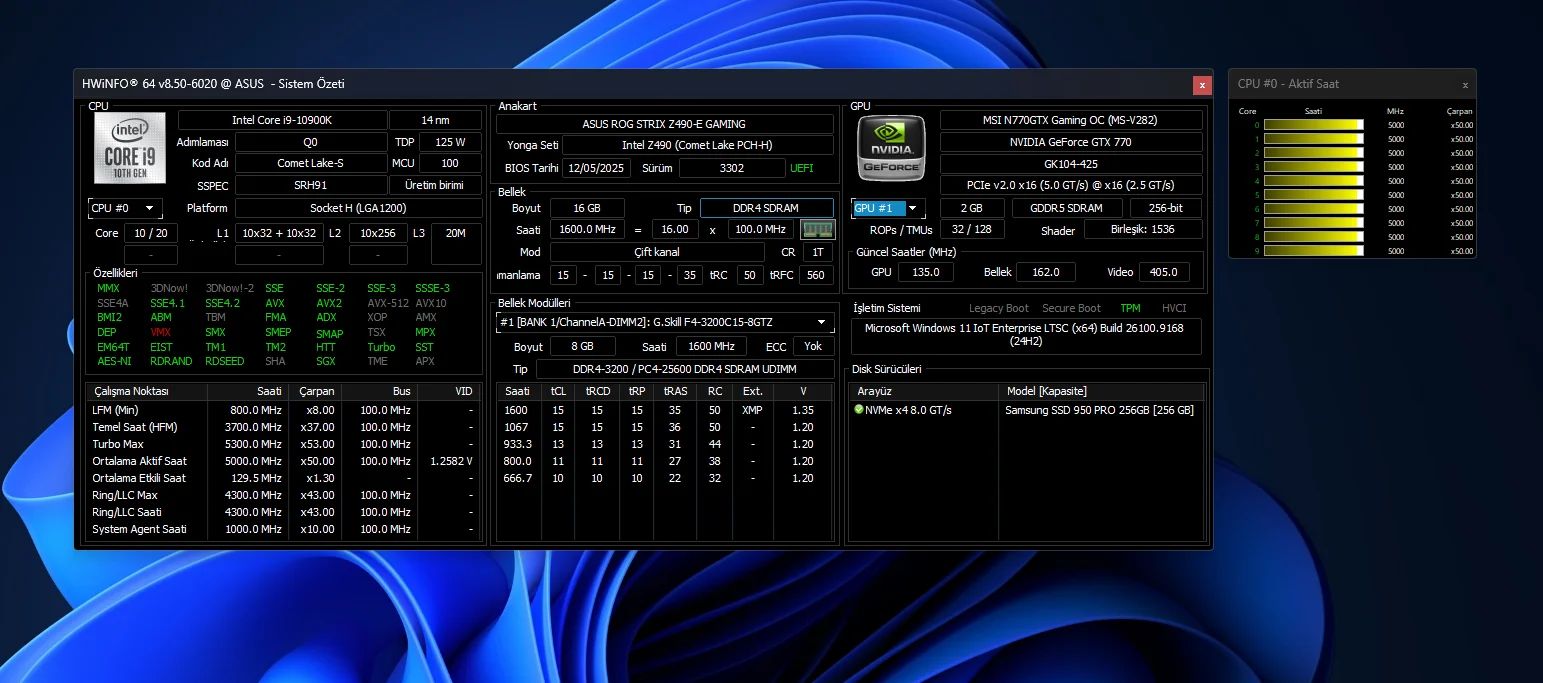
Task: Click the Secure Boot label
Action: coord(1071,308)
